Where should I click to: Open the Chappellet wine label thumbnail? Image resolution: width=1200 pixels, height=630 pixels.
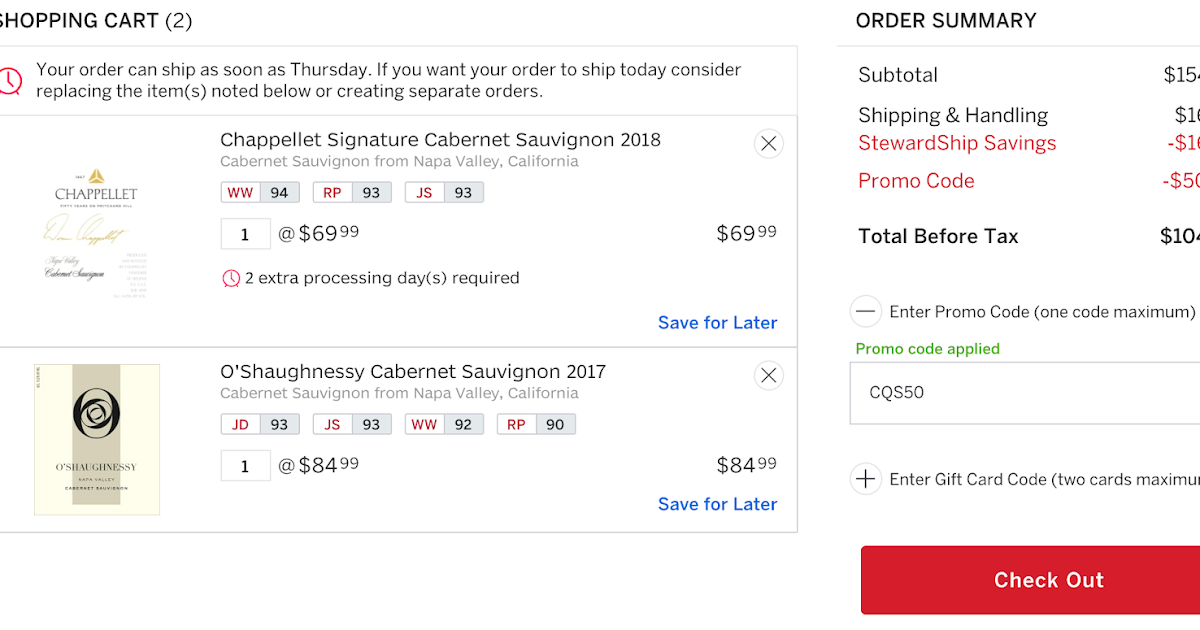[96, 232]
